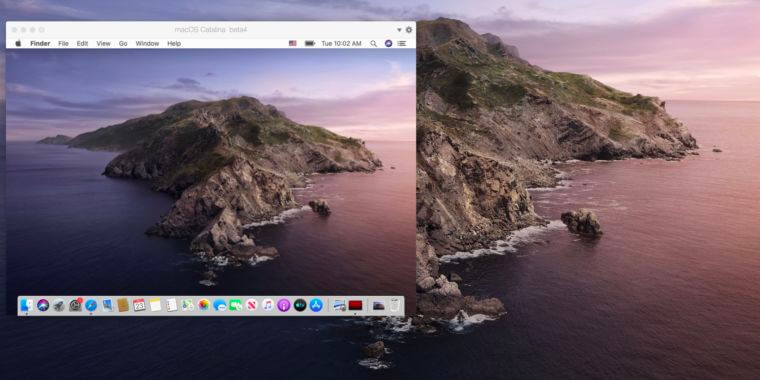Open the Go menu
The width and height of the screenshot is (760, 380).
[123, 43]
